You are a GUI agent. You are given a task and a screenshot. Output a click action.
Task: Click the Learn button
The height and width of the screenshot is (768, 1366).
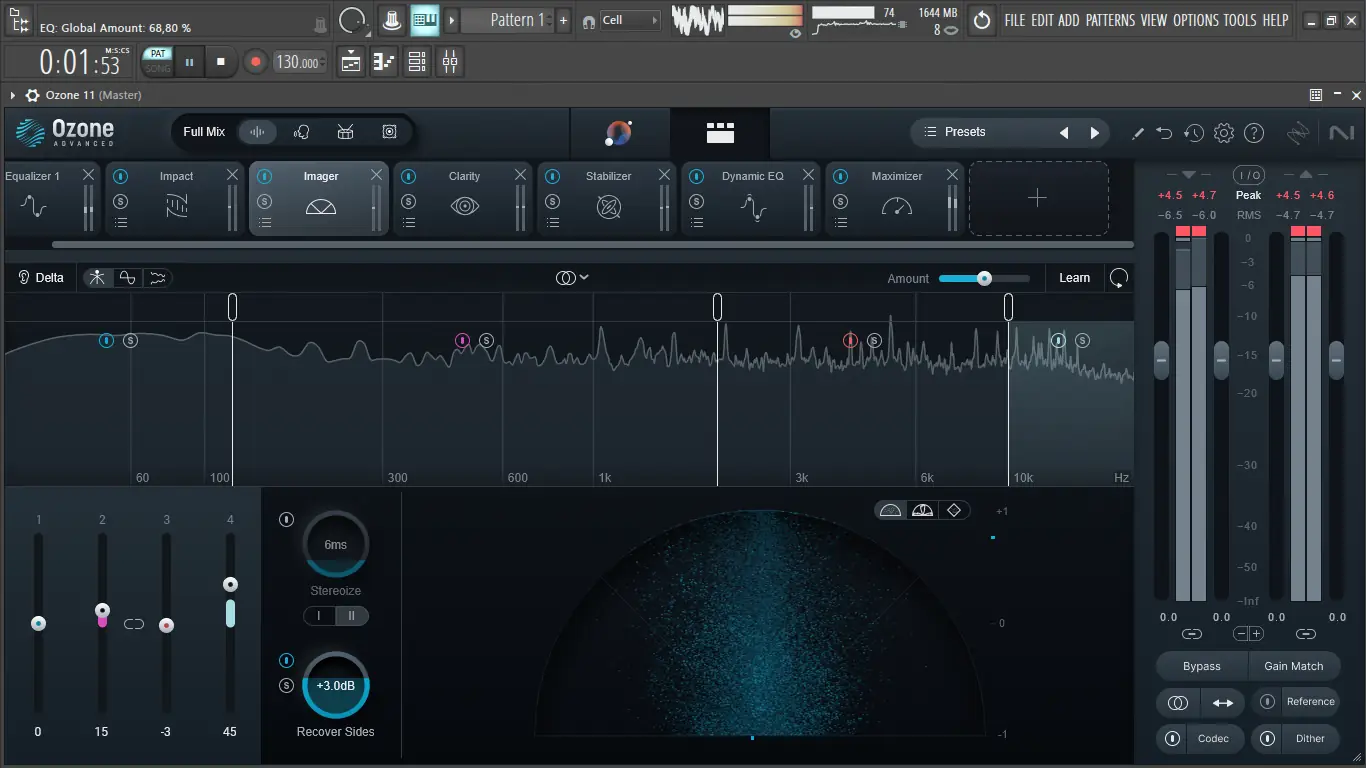[x=1075, y=278]
